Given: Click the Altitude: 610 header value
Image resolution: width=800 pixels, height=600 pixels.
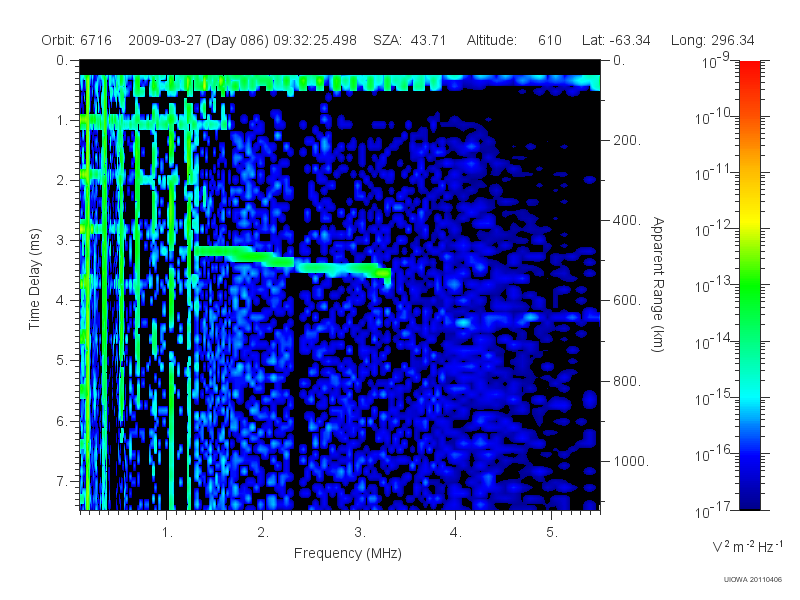Looking at the screenshot, I should (514, 40).
